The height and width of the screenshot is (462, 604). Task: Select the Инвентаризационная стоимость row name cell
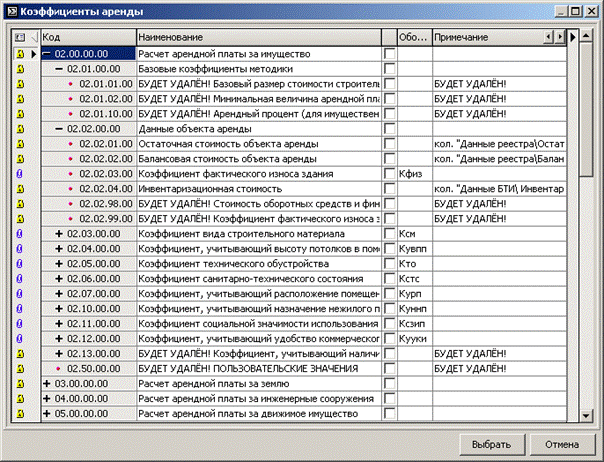(x=258, y=188)
